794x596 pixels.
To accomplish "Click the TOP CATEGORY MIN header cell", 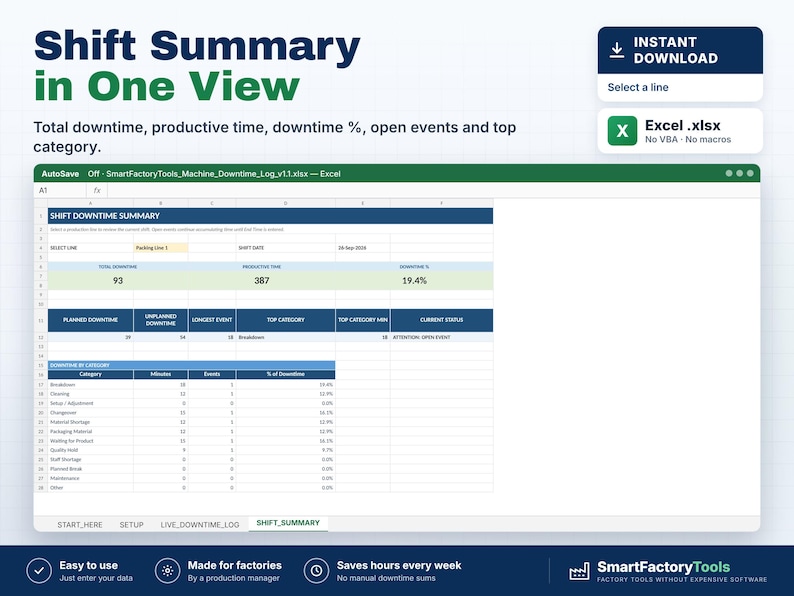I will [363, 320].
